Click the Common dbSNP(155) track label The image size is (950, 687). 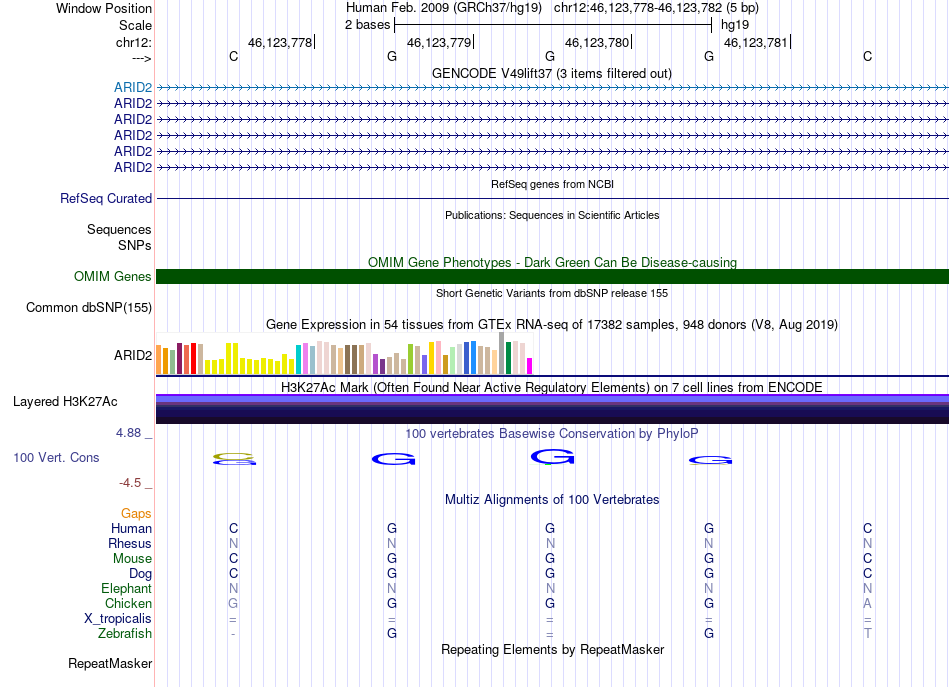click(88, 307)
